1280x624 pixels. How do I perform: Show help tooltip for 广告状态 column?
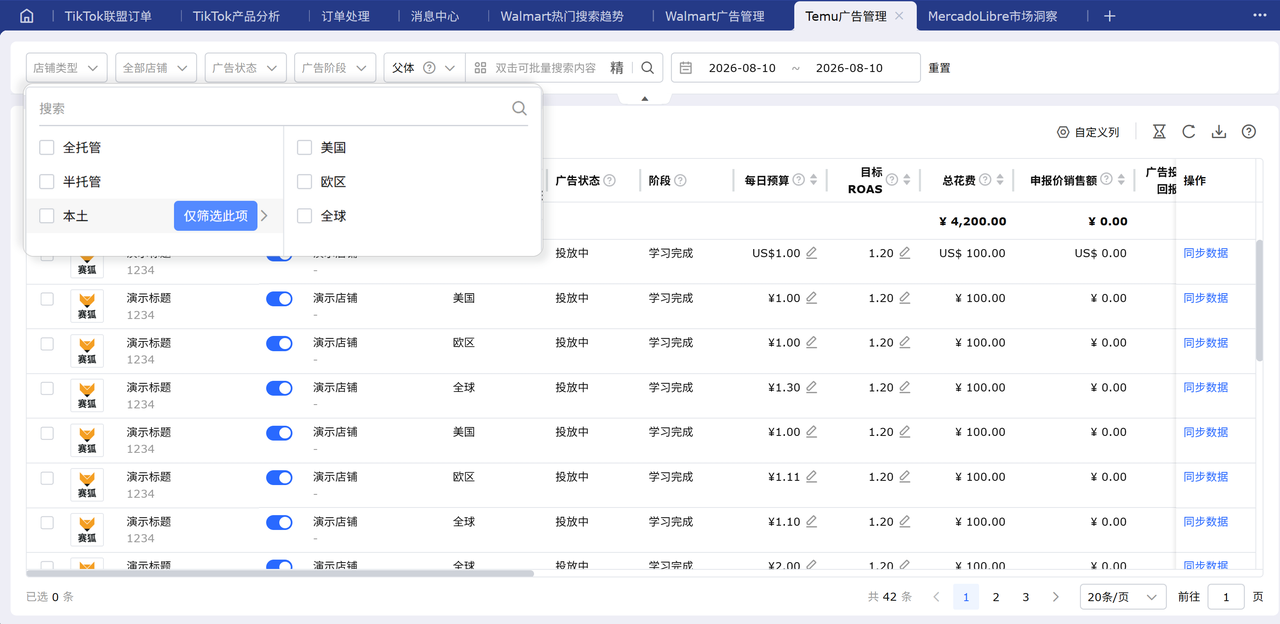tap(609, 181)
